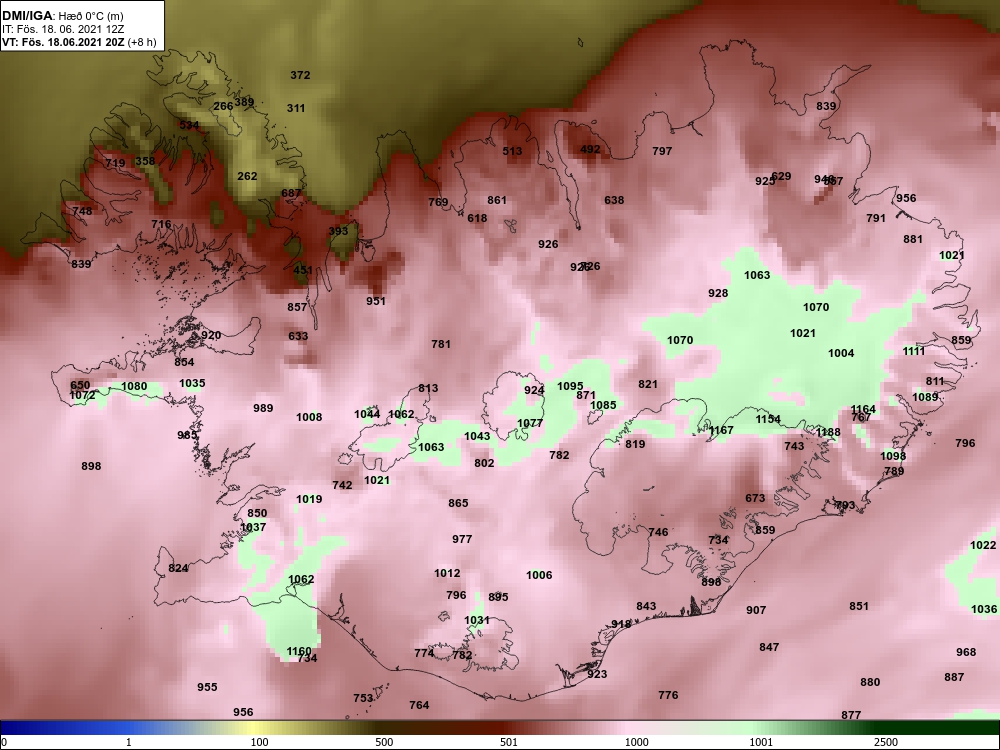The image size is (1000, 750).
Task: Click the 748 map value
Action: 82,212
